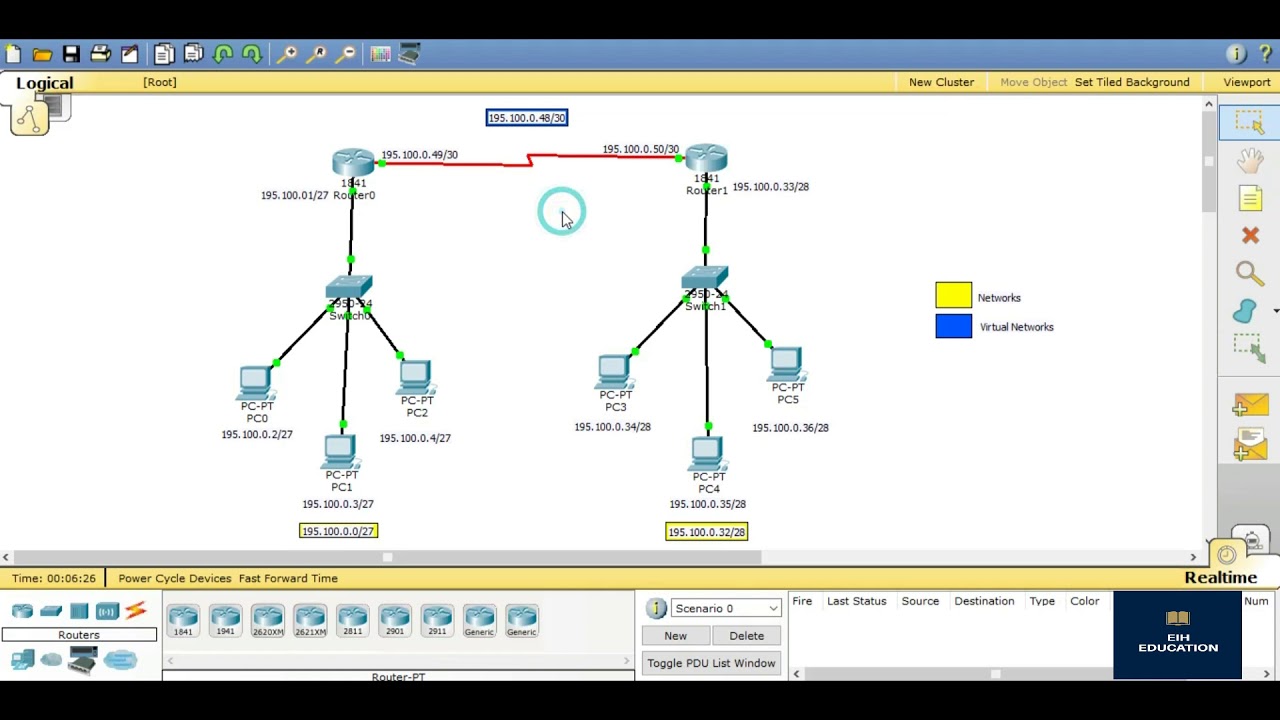This screenshot has width=1280, height=720.
Task: Click the Undo green arrow icon
Action: (x=223, y=54)
